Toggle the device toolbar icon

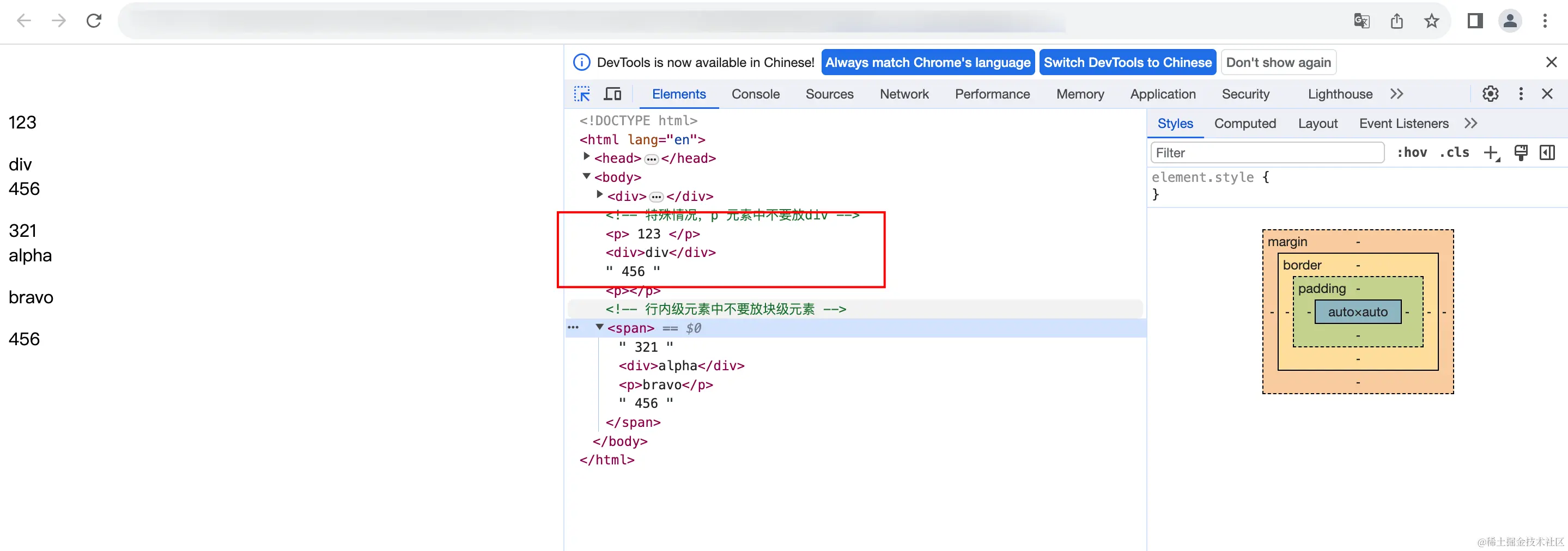point(612,94)
